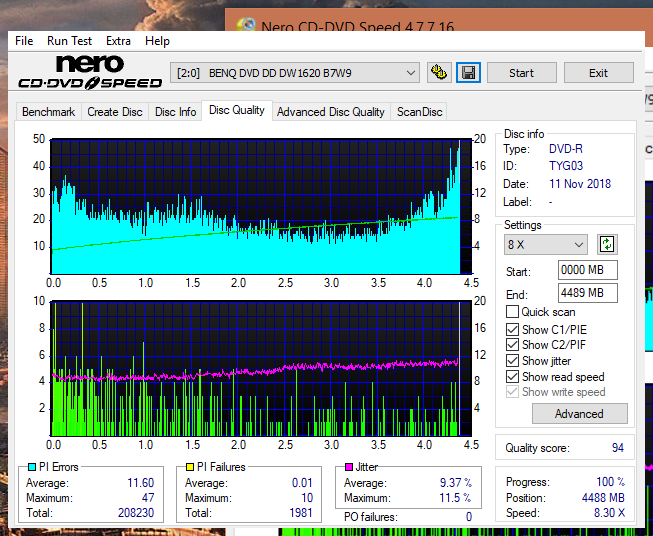Click Jitter maximum 11.5 %
Screen dimensions: 653x536
tap(455, 498)
